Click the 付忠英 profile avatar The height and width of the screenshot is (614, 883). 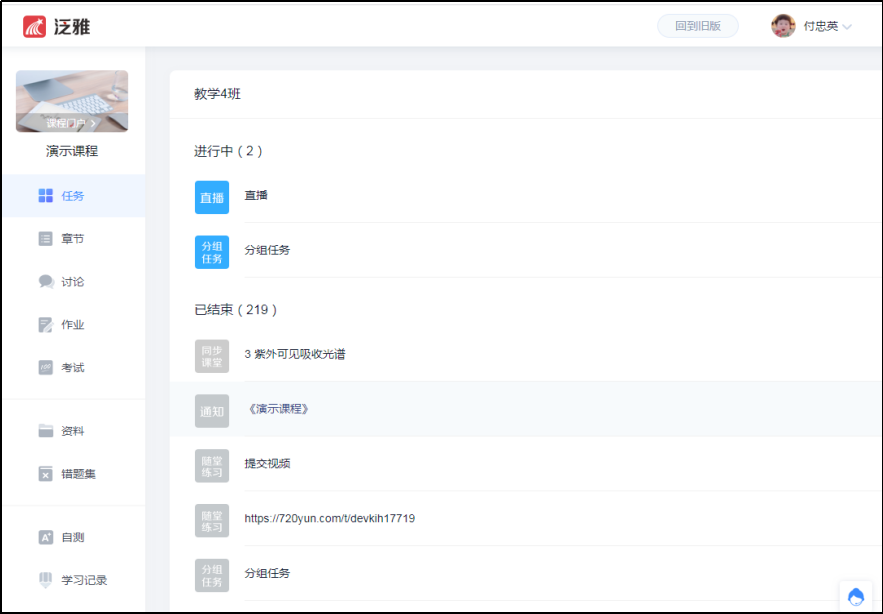783,26
